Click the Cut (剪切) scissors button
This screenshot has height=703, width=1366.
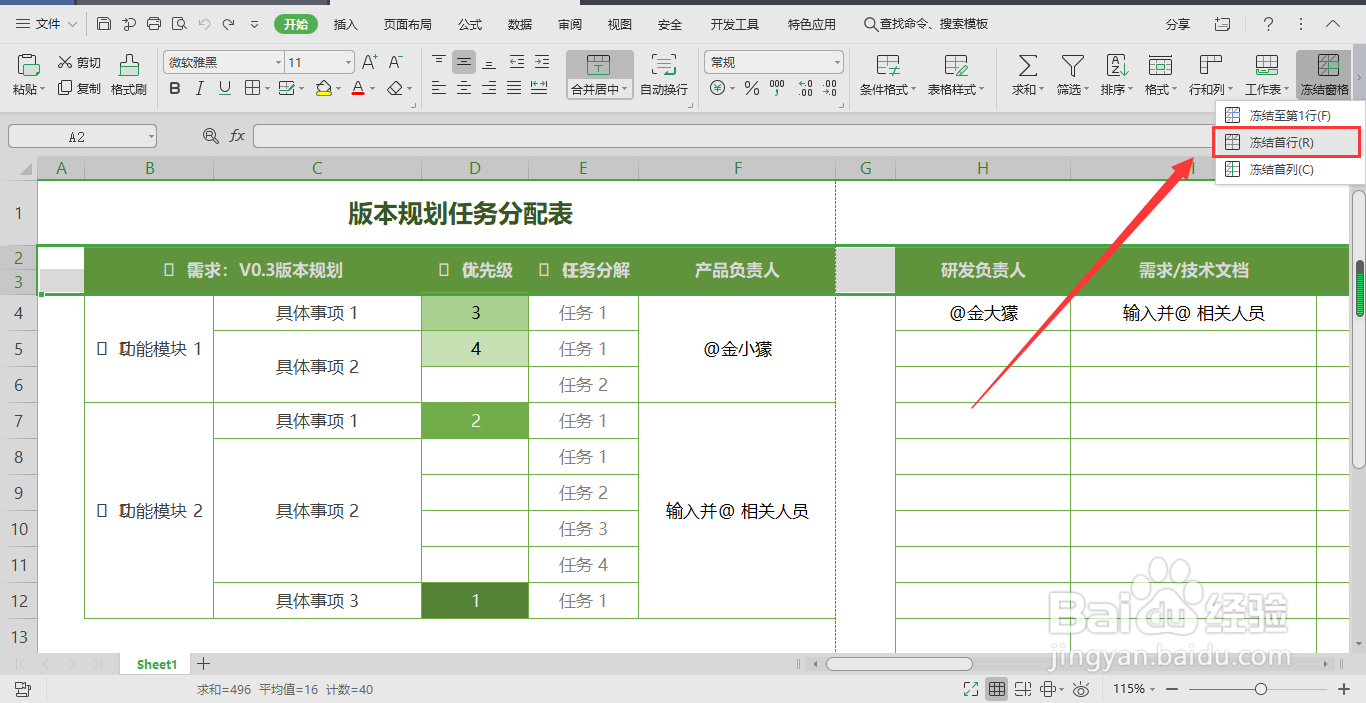pyautogui.click(x=79, y=62)
